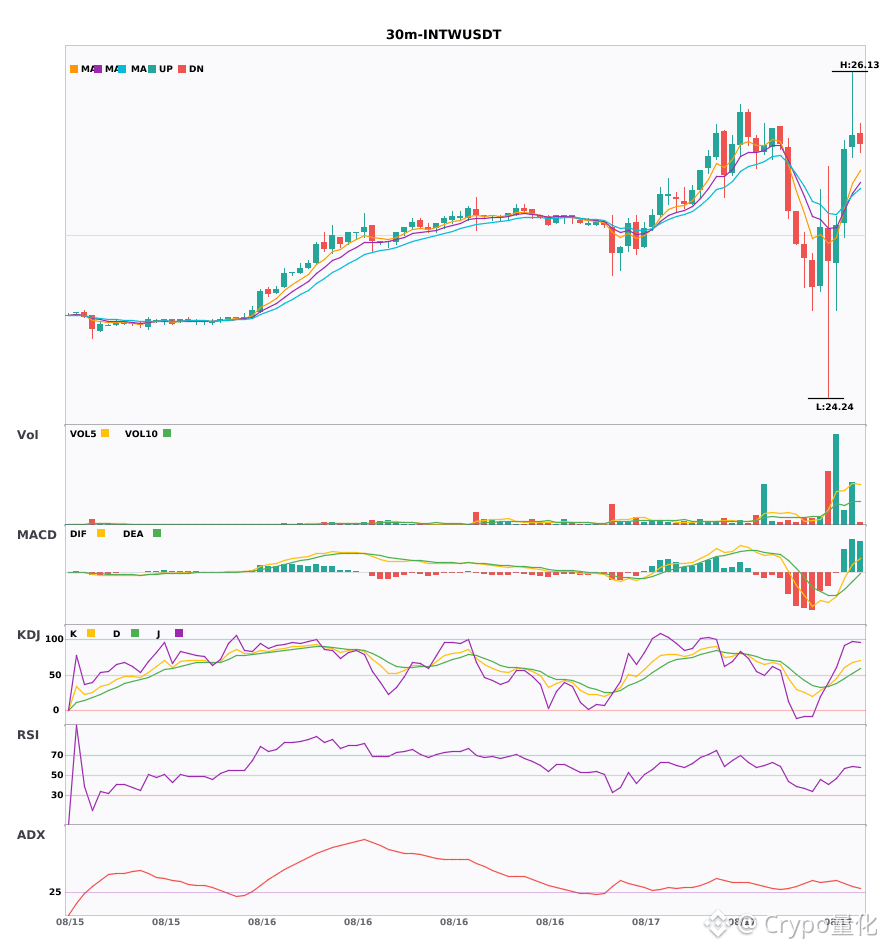This screenshot has width=885, height=950.
Task: Click the RSI axis value 30
Action: point(57,795)
